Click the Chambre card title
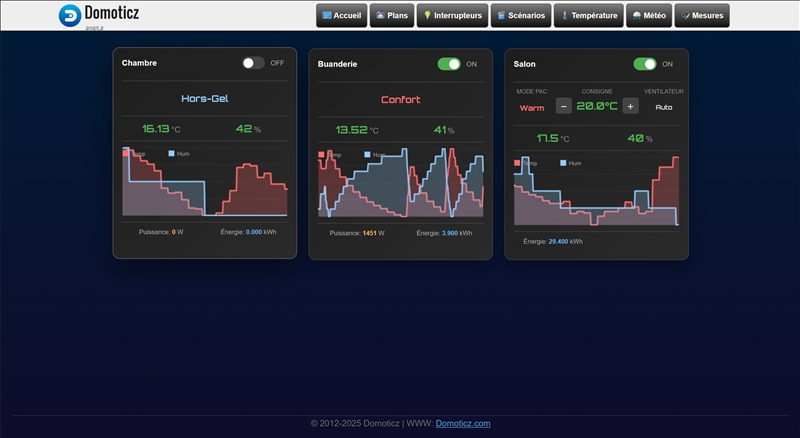 coord(139,63)
